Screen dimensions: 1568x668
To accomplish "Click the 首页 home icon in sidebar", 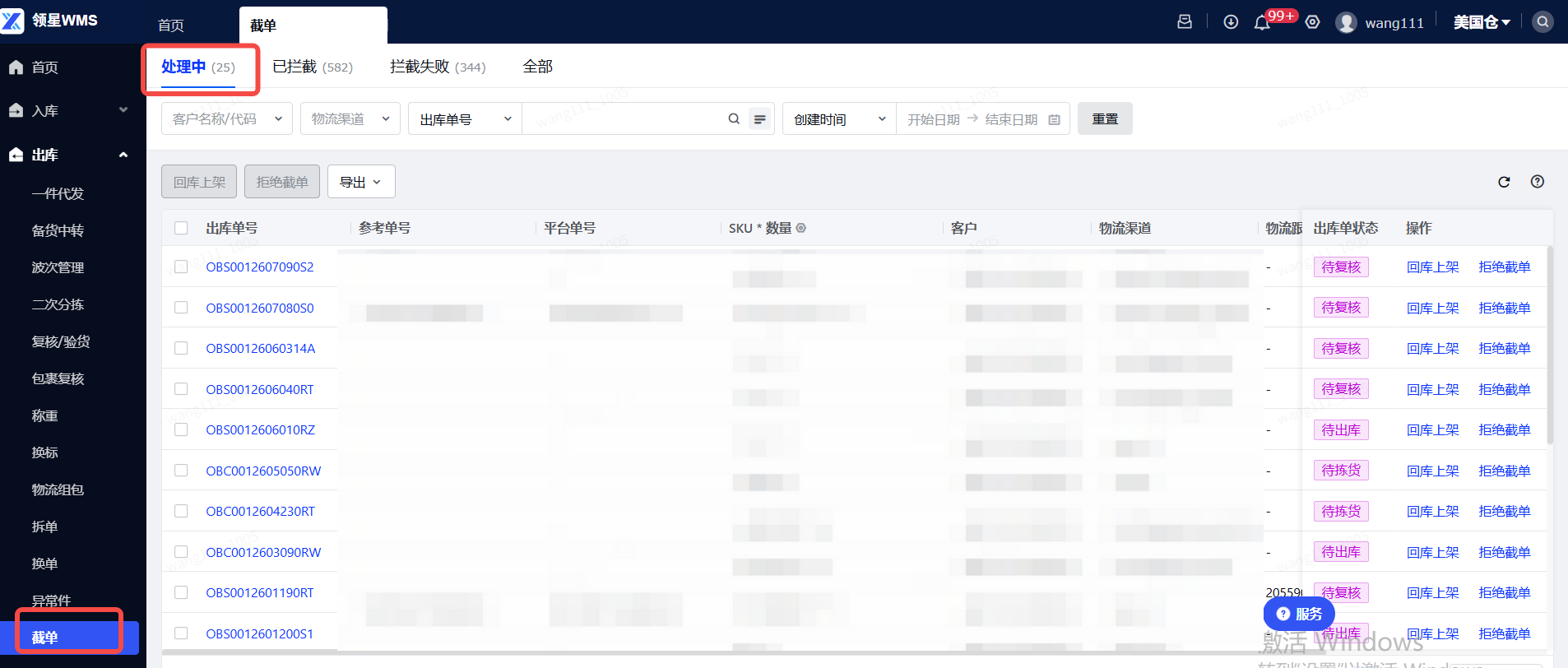I will (16, 67).
